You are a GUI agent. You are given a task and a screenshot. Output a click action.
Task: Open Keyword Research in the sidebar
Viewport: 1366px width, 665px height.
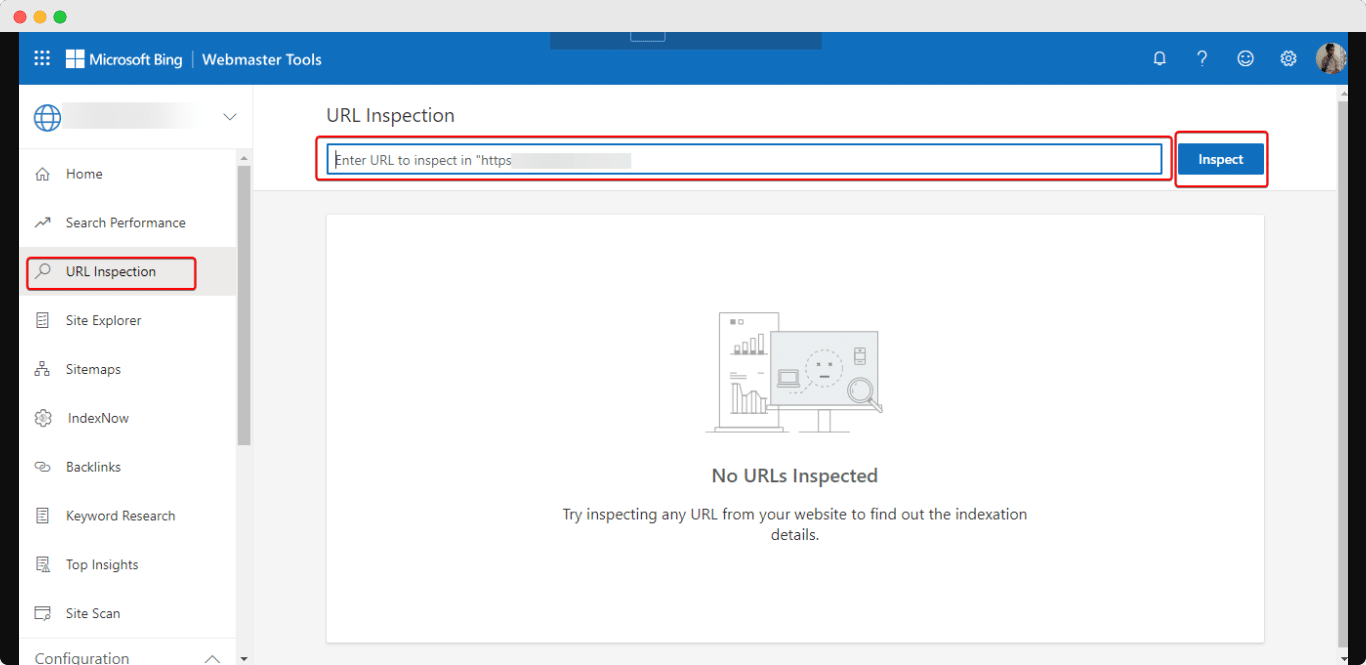(x=120, y=516)
